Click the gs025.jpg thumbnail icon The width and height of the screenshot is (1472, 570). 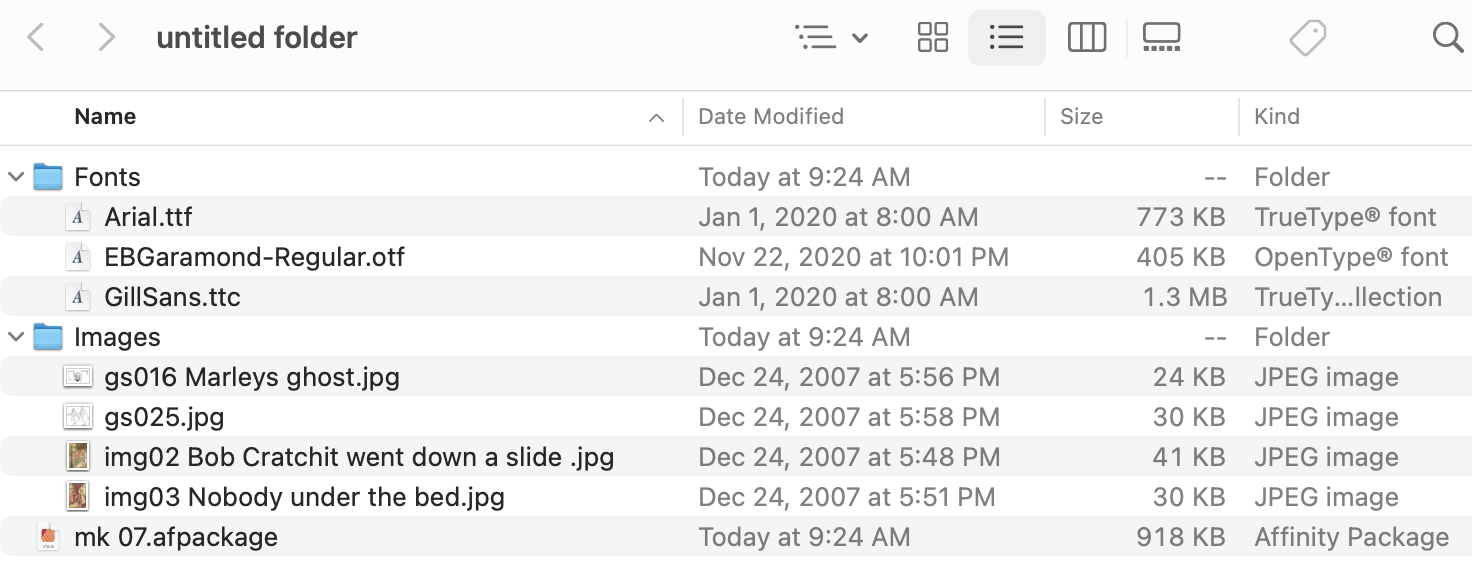(78, 417)
